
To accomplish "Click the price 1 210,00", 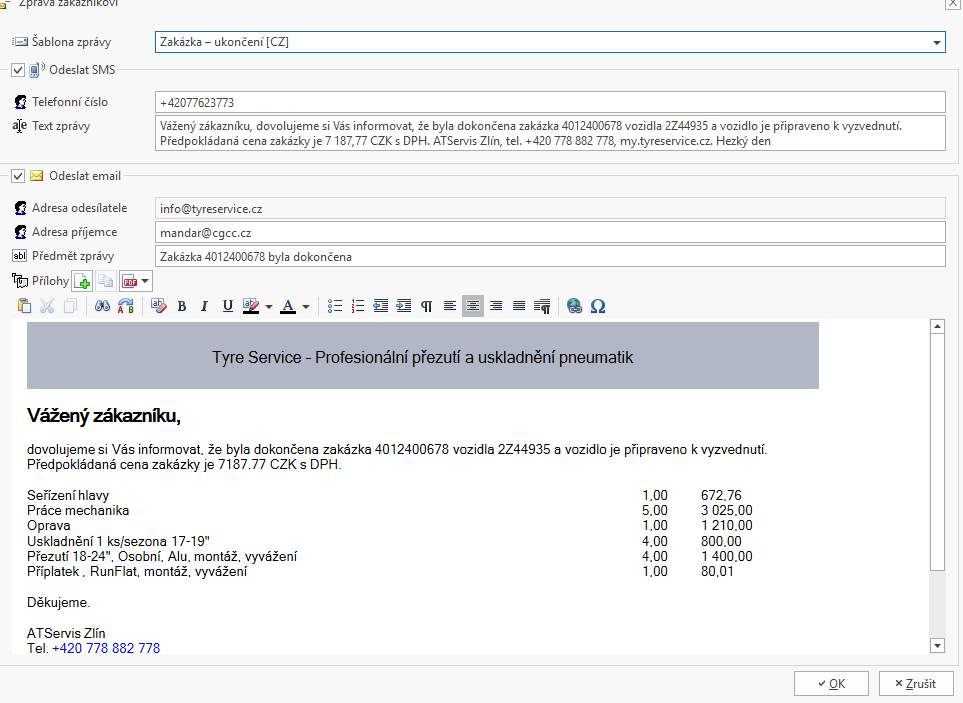I will point(727,526).
